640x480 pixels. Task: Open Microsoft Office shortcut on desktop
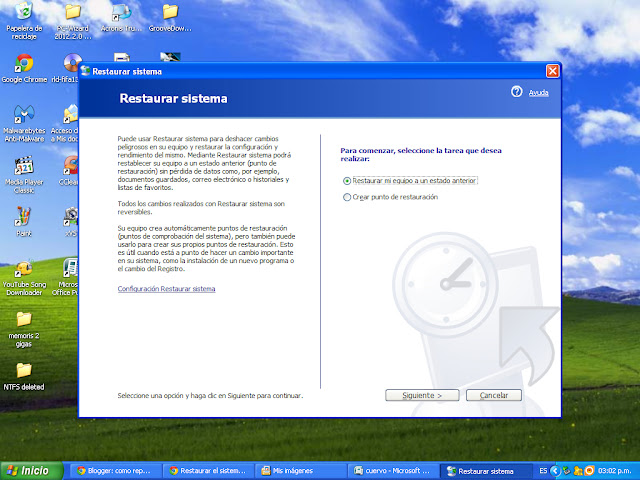coord(67,278)
